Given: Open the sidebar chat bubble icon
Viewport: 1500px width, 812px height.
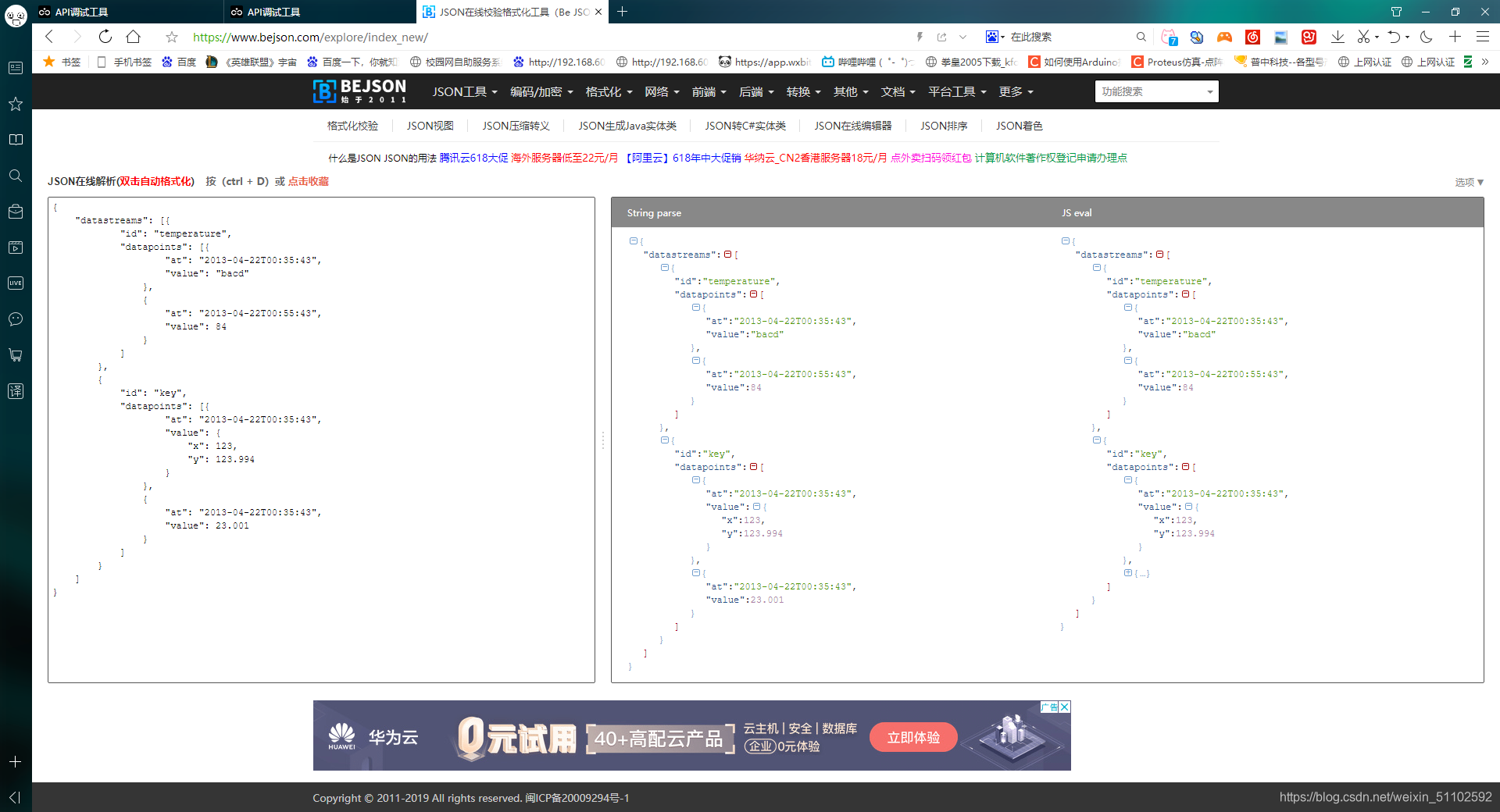Looking at the screenshot, I should click(x=15, y=319).
